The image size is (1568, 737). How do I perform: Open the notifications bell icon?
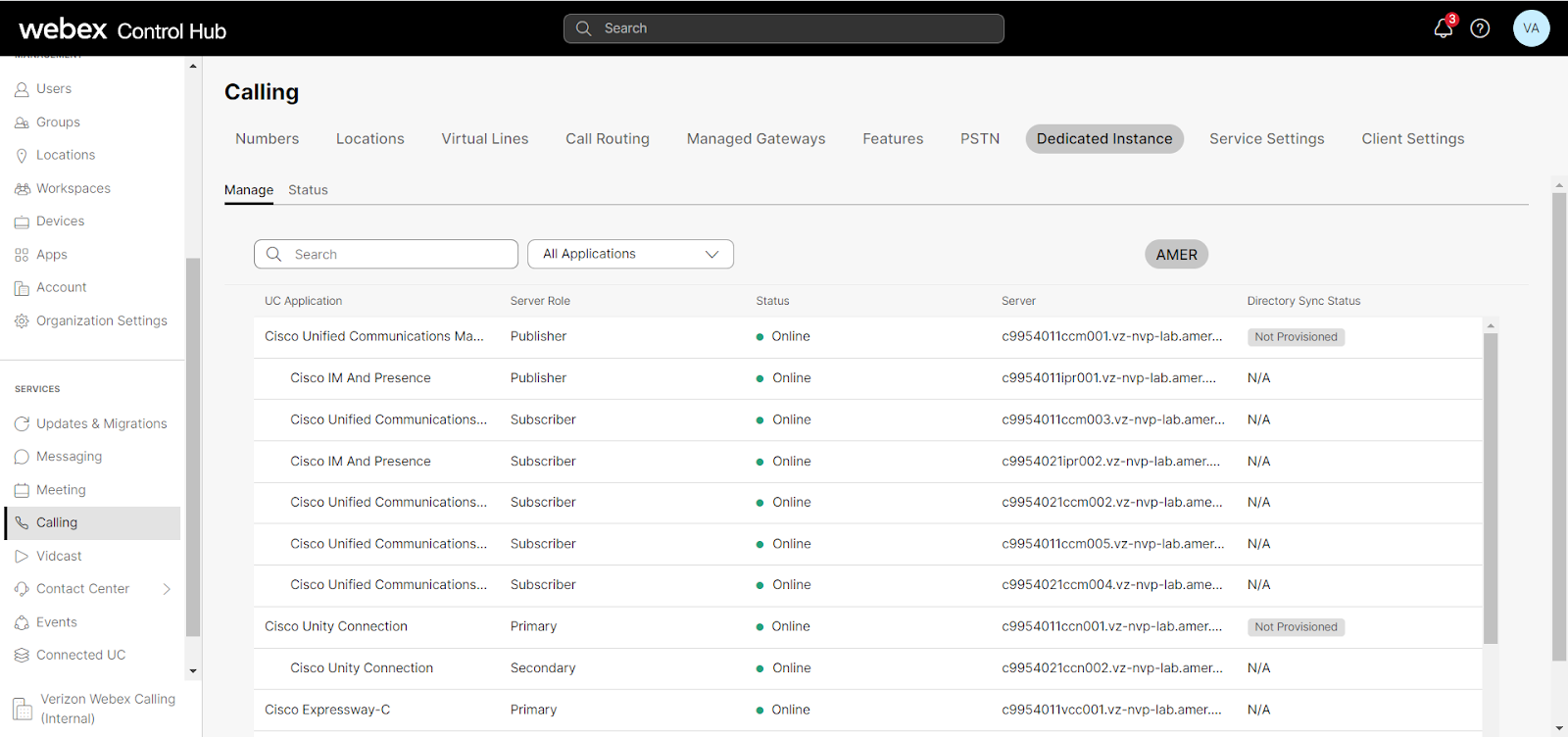pyautogui.click(x=1444, y=28)
